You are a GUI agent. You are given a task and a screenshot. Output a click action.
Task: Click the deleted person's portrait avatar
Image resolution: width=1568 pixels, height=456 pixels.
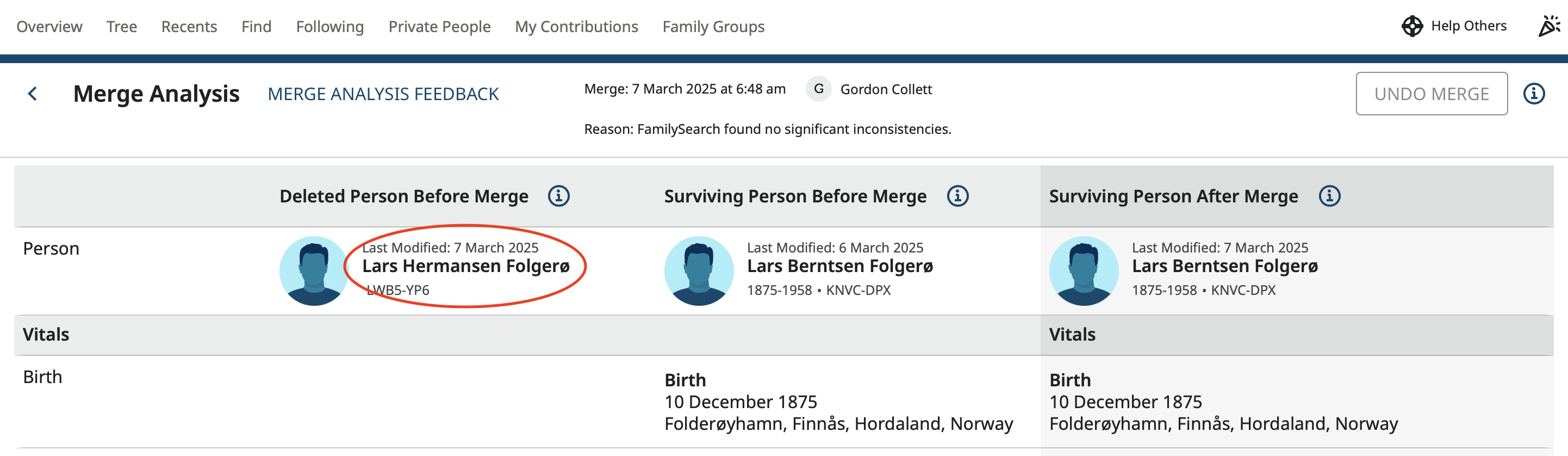click(314, 271)
